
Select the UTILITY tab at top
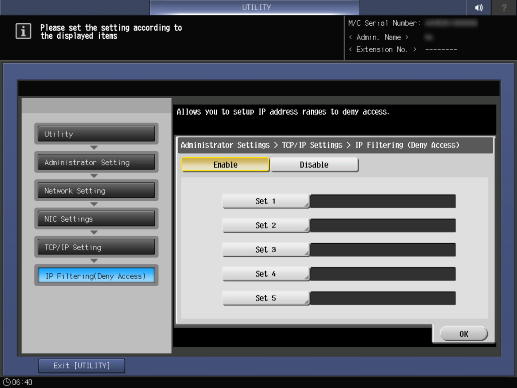(255, 7)
